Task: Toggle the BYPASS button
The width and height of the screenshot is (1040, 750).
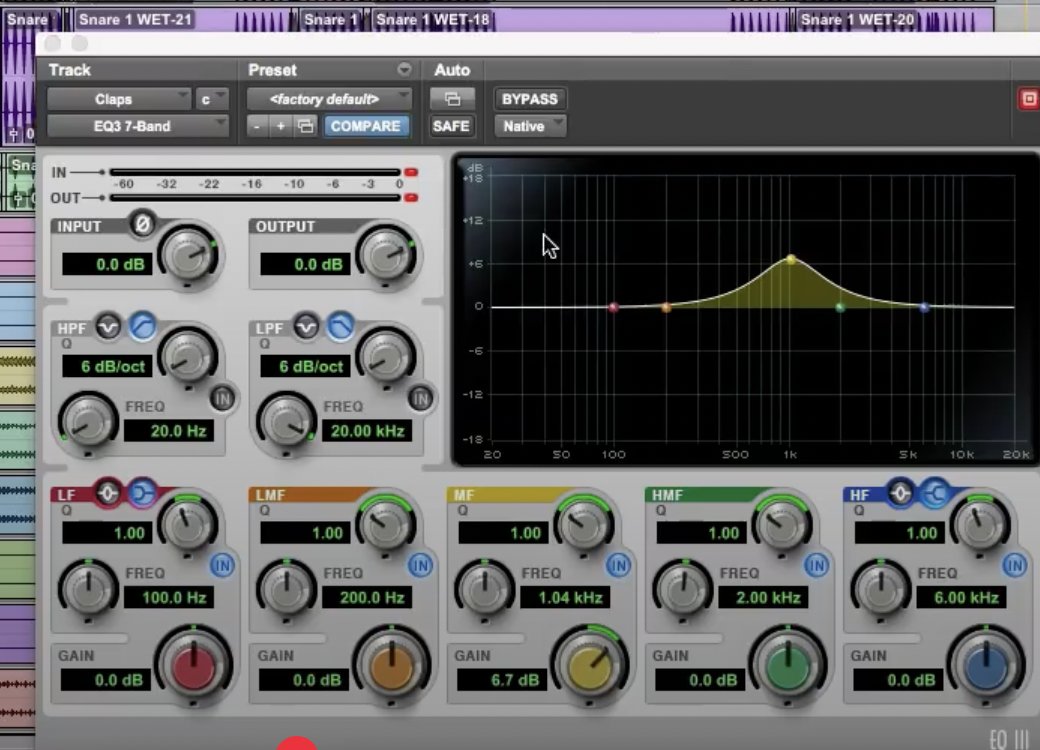Action: point(529,99)
